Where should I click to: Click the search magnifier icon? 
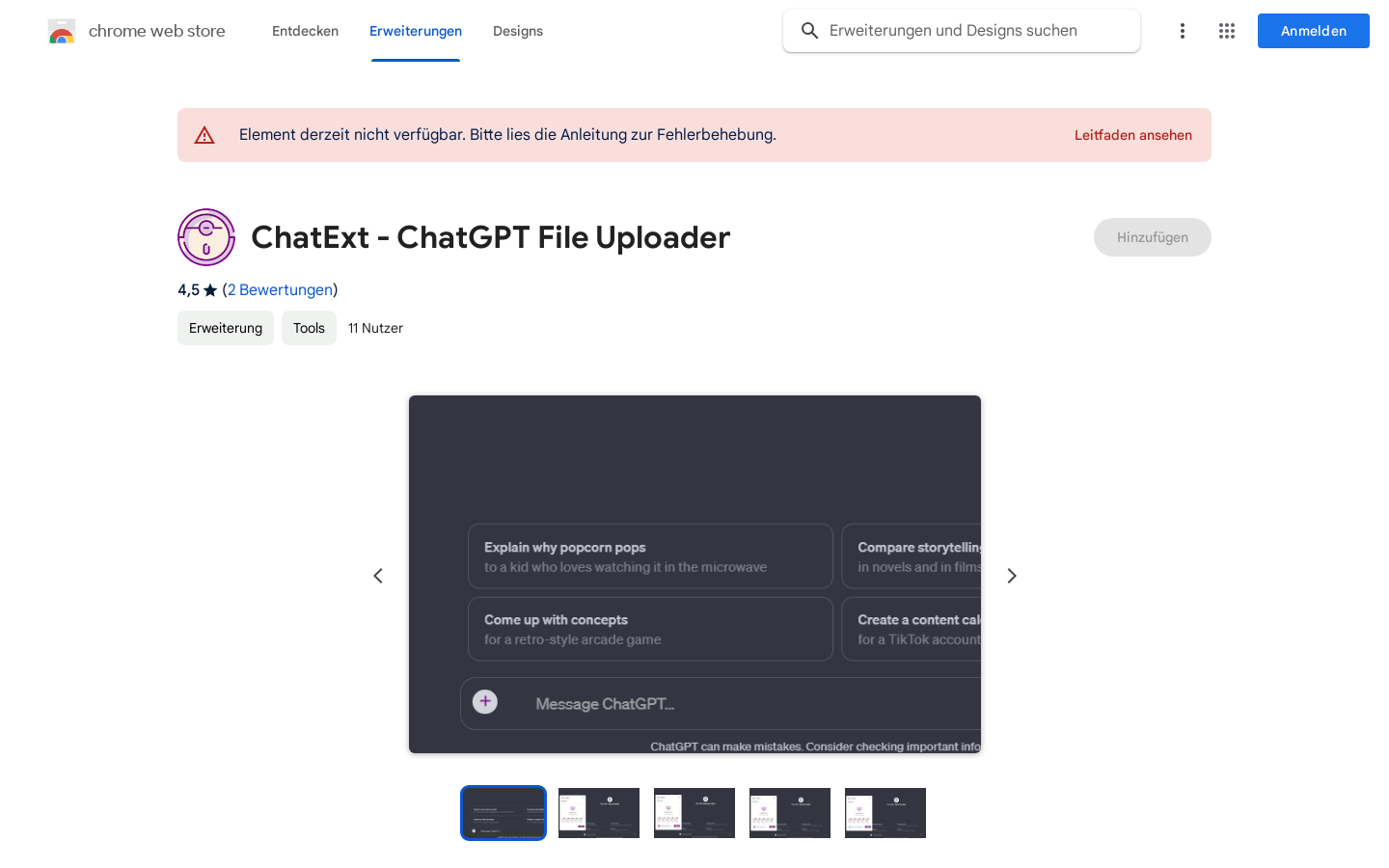pyautogui.click(x=810, y=31)
